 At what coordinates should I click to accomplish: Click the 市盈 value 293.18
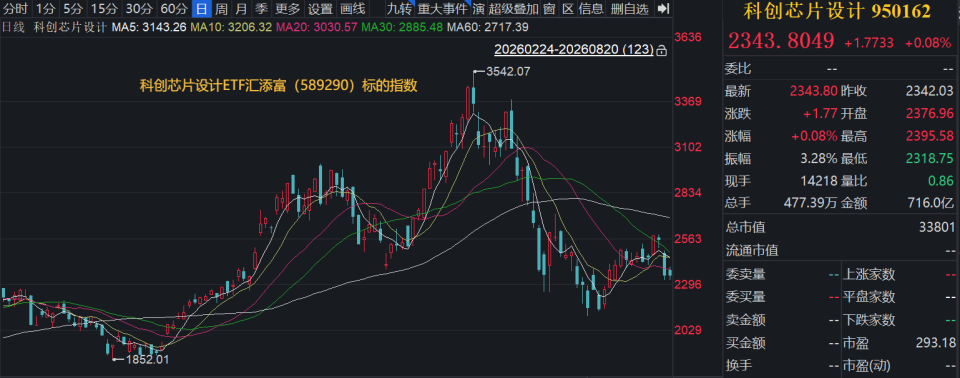(x=935, y=343)
